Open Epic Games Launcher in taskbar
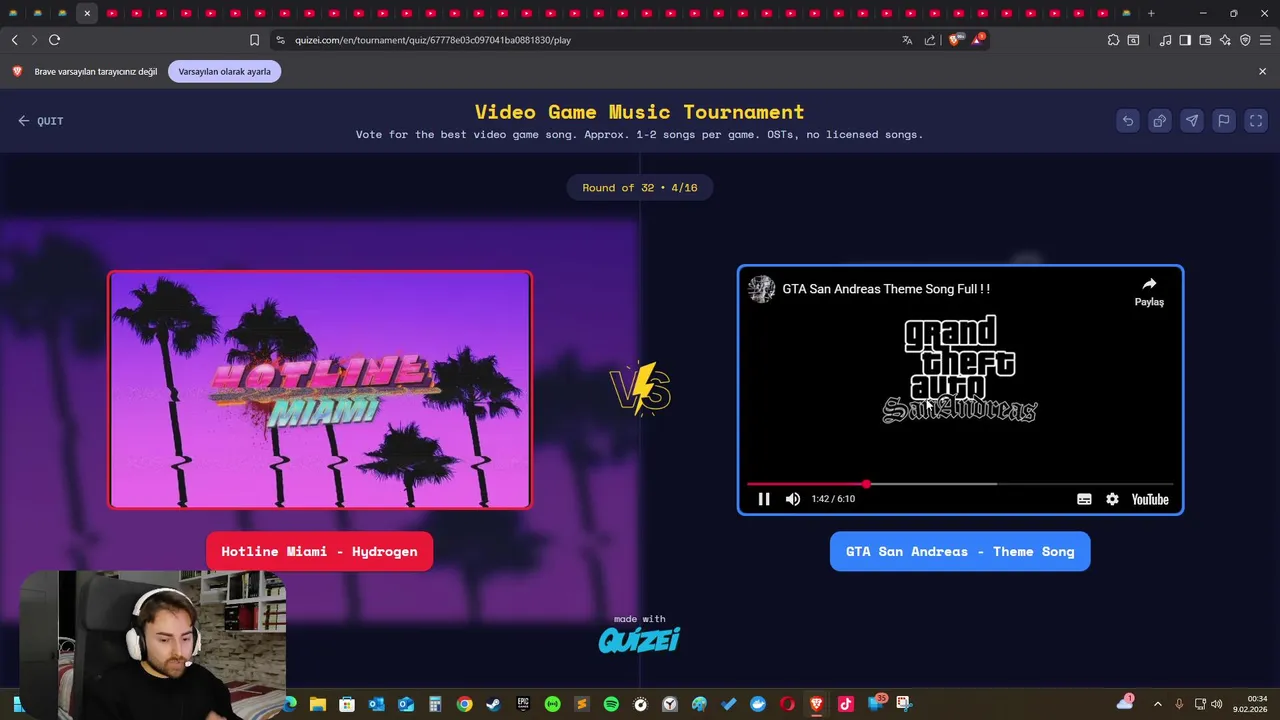This screenshot has width=1280, height=720. (523, 704)
